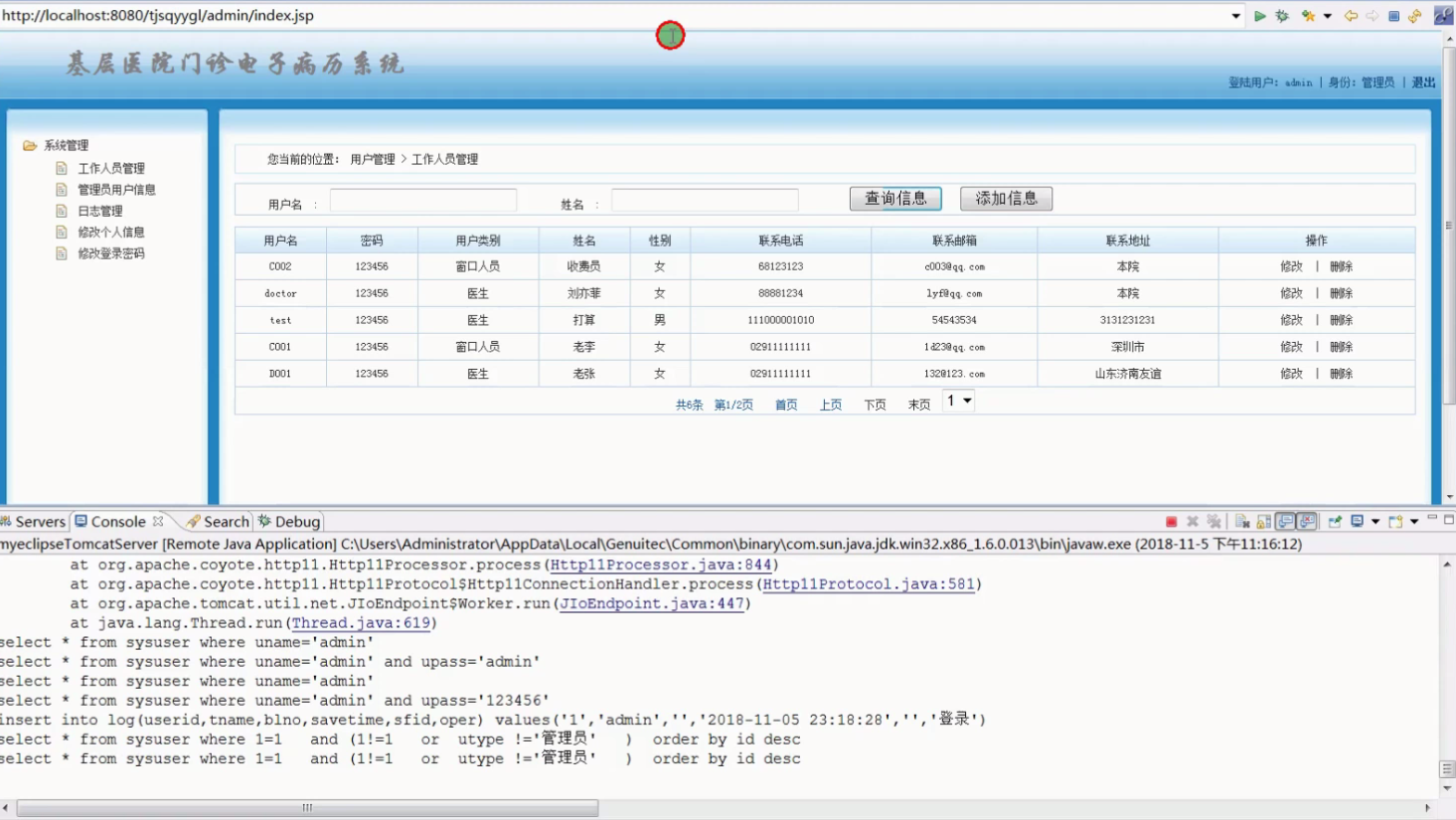Go back with the yellow left arrow

tap(1351, 16)
